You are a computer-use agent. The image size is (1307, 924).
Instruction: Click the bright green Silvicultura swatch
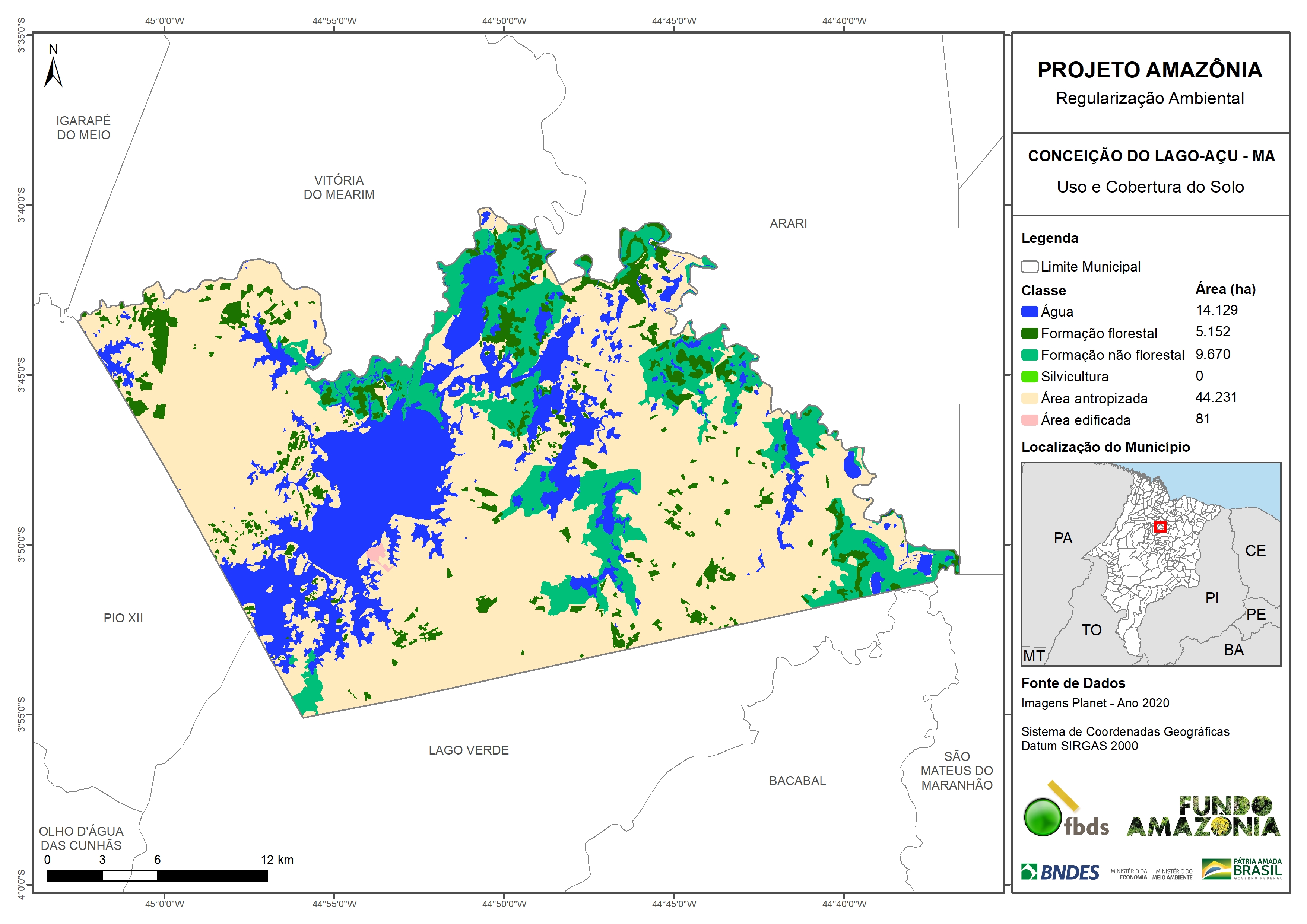[1029, 376]
